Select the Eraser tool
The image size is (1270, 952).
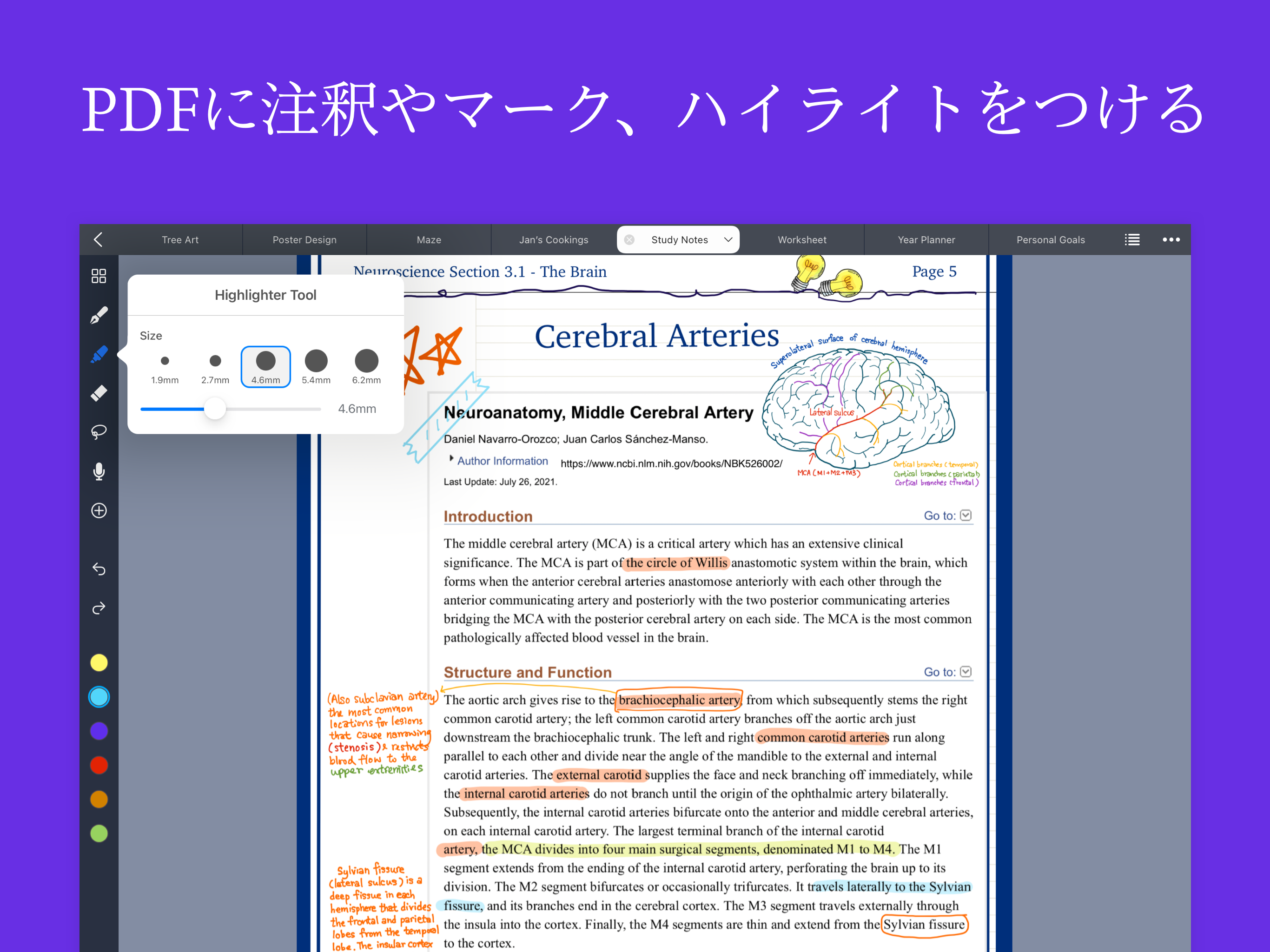click(99, 393)
